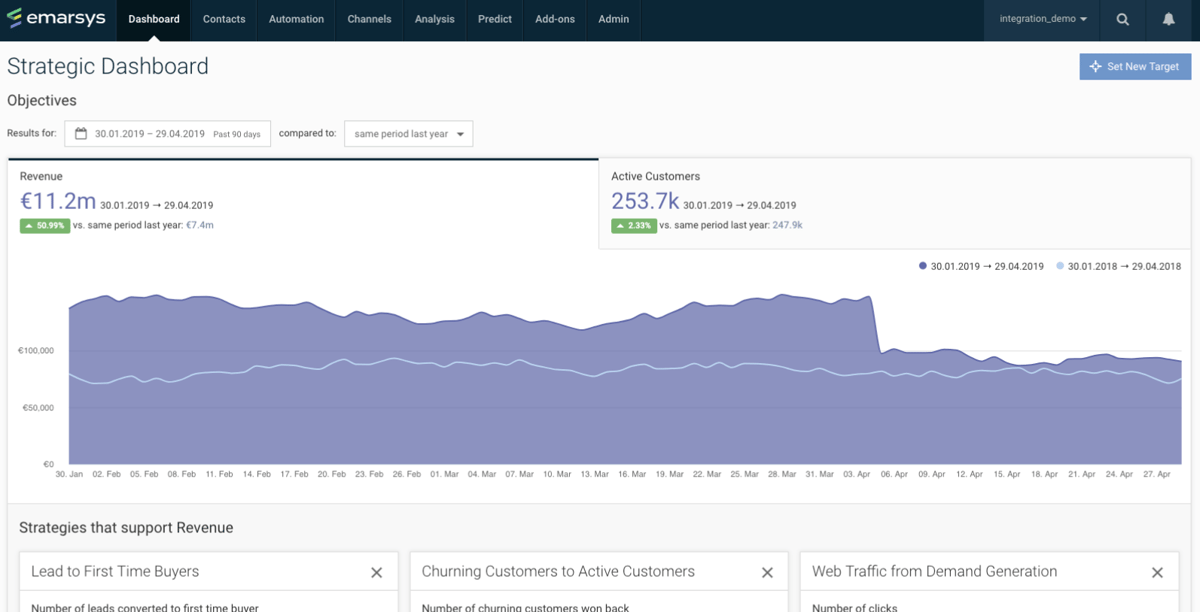This screenshot has height=612, width=1200.
Task: Open notifications via the bell icon
Action: coord(1168,20)
